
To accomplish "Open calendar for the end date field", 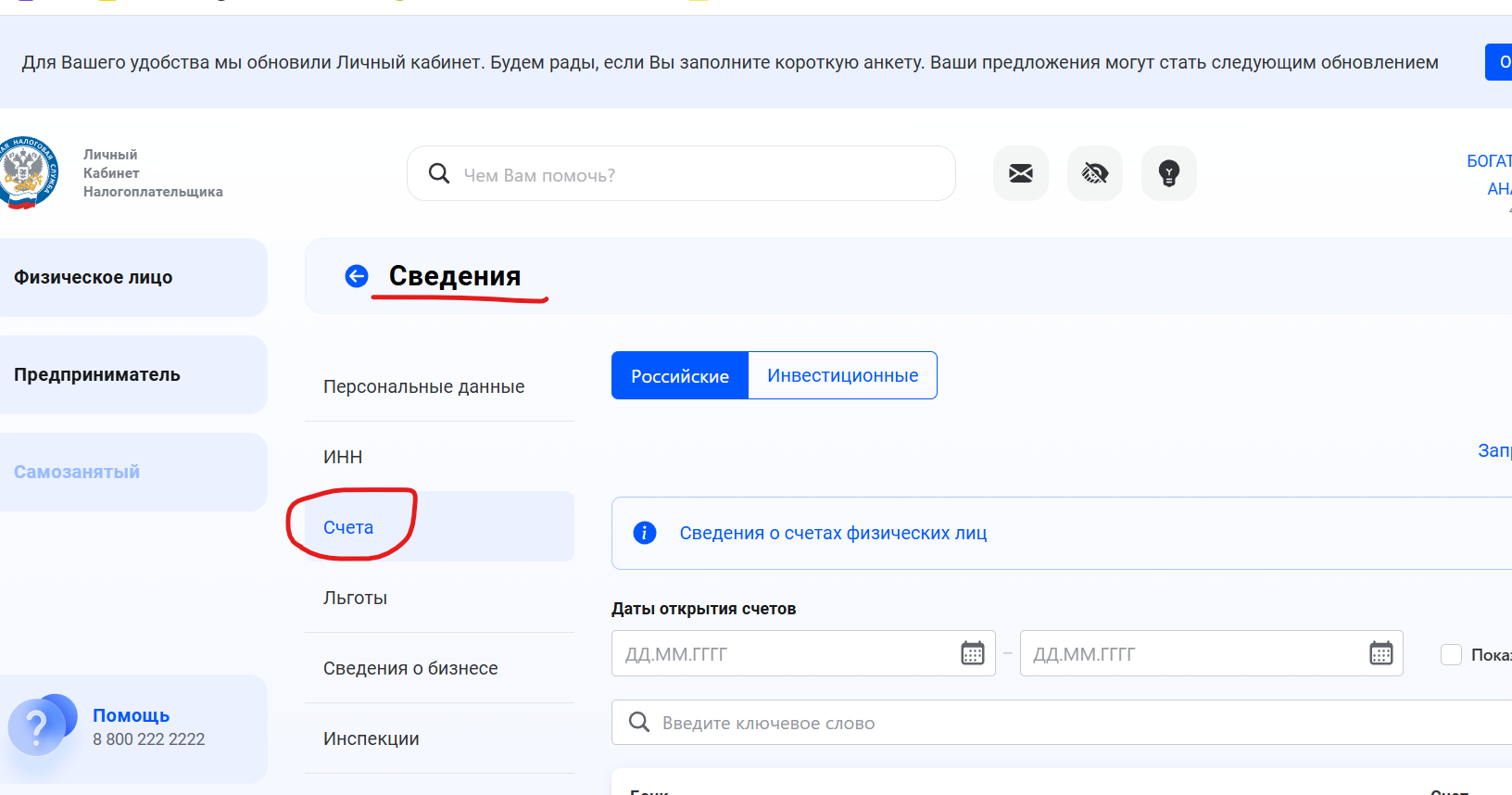I will tap(1380, 653).
